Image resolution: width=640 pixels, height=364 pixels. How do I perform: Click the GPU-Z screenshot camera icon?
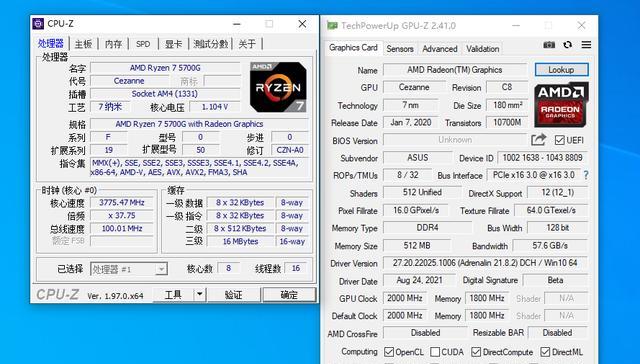[549, 44]
